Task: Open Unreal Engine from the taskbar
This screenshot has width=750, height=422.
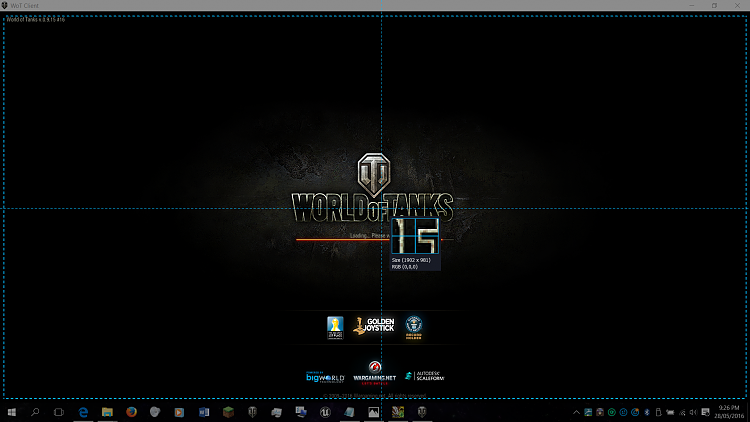Action: (325, 412)
